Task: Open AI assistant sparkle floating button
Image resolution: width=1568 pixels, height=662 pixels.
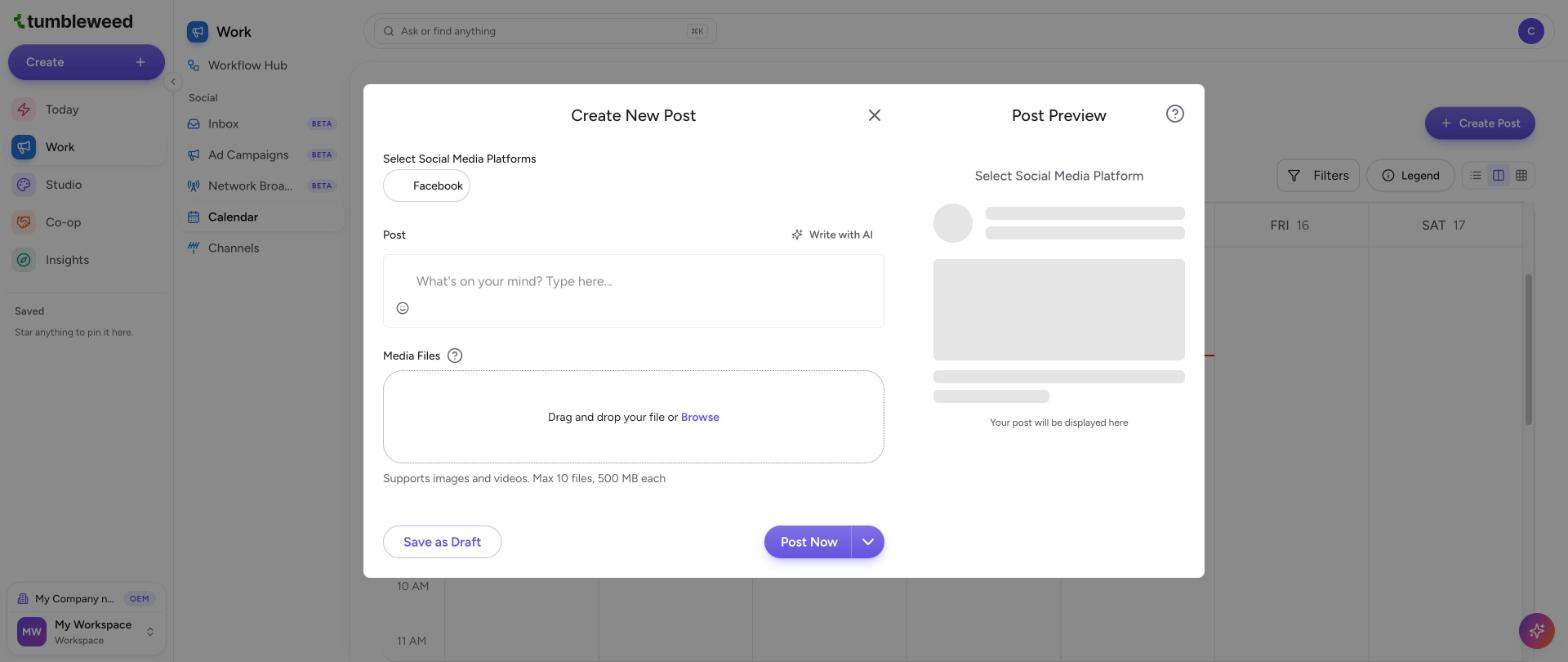Action: click(1536, 631)
